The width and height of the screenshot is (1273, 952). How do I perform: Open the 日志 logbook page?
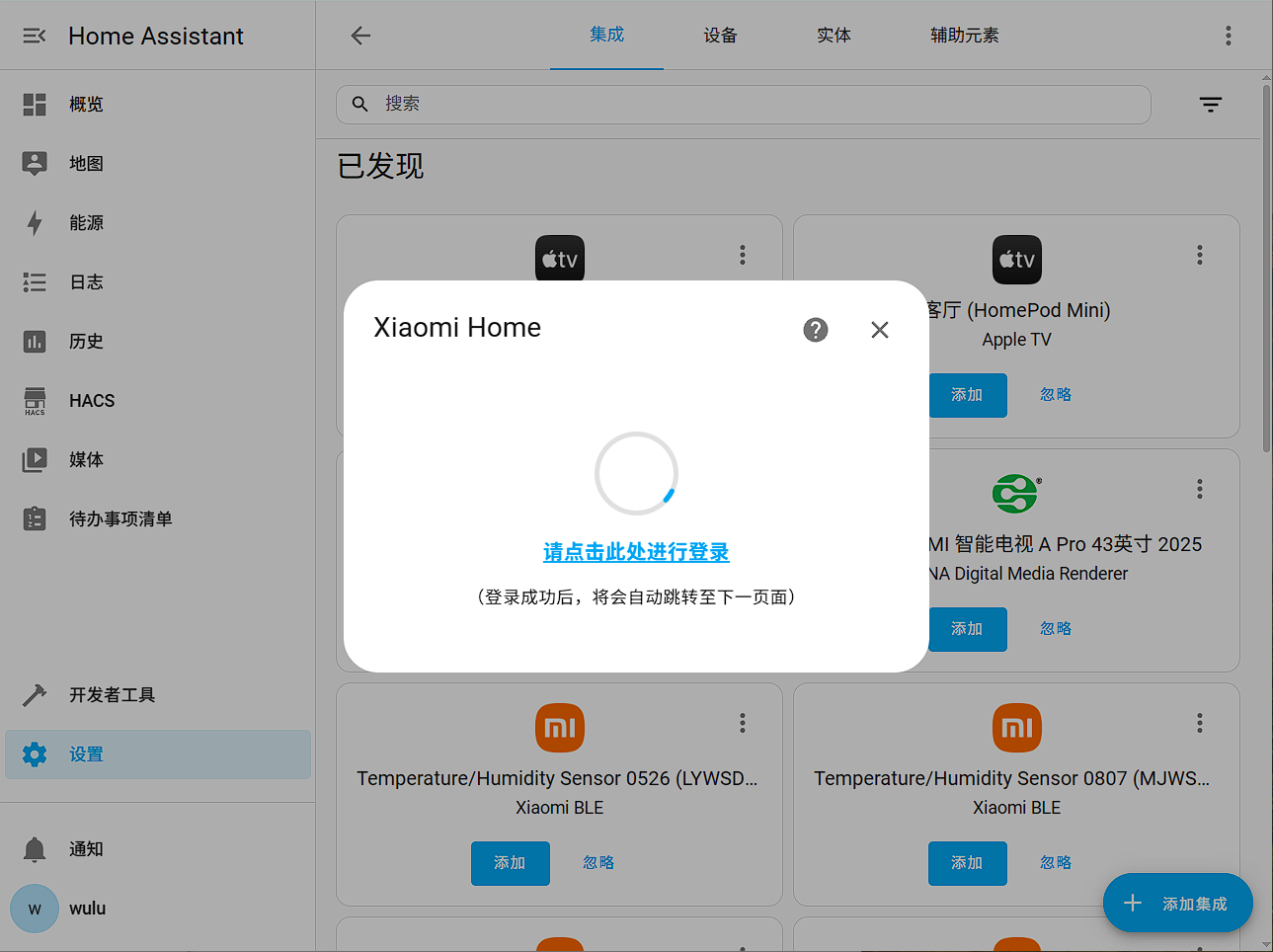(158, 282)
